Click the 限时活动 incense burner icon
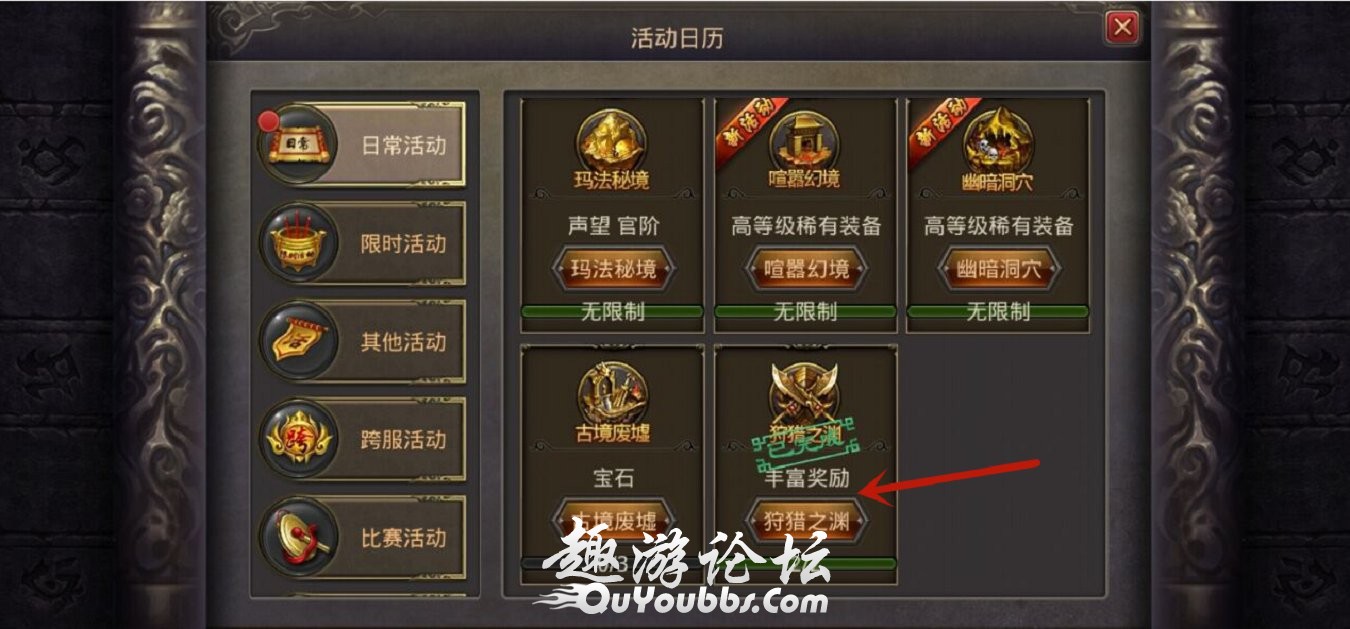Image resolution: width=1350 pixels, height=629 pixels. click(298, 242)
